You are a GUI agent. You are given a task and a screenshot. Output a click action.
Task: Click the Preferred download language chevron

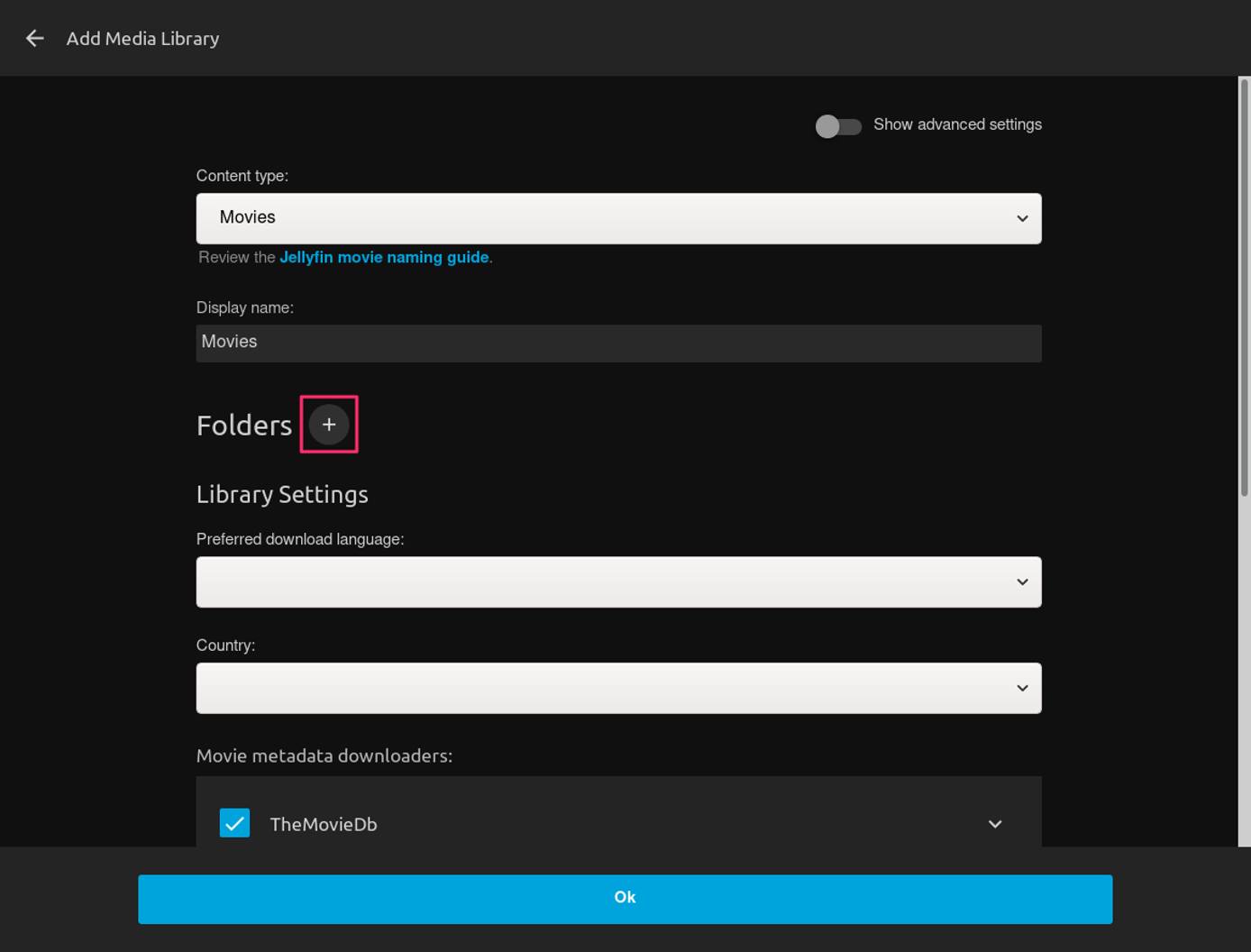pyautogui.click(x=1022, y=581)
